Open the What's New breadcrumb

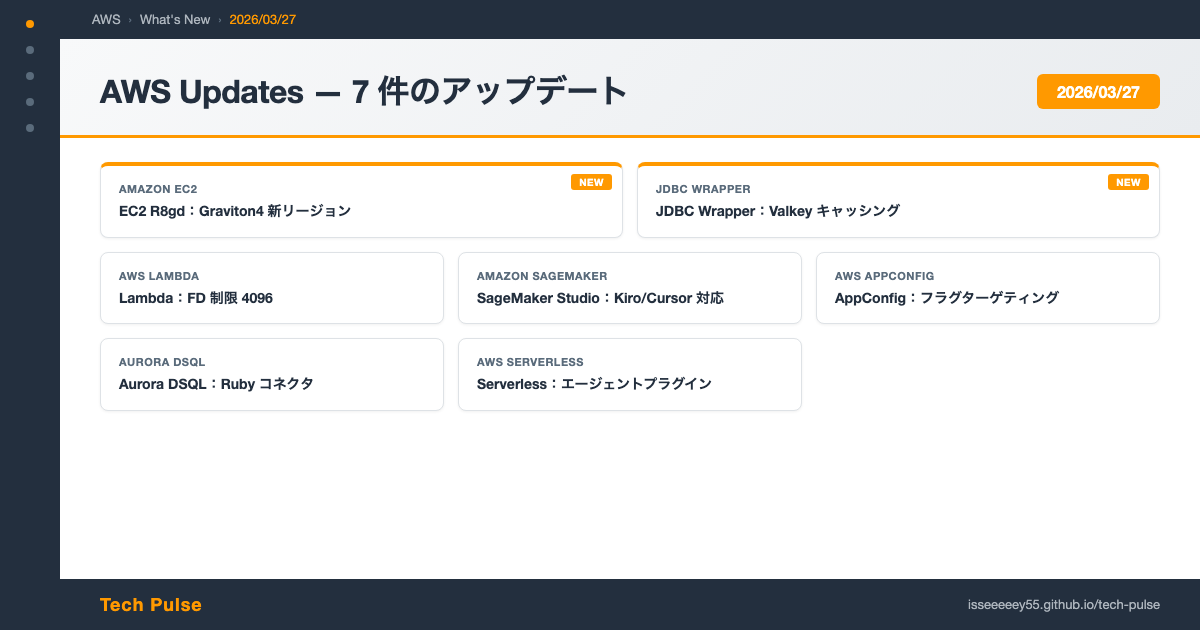coord(175,19)
